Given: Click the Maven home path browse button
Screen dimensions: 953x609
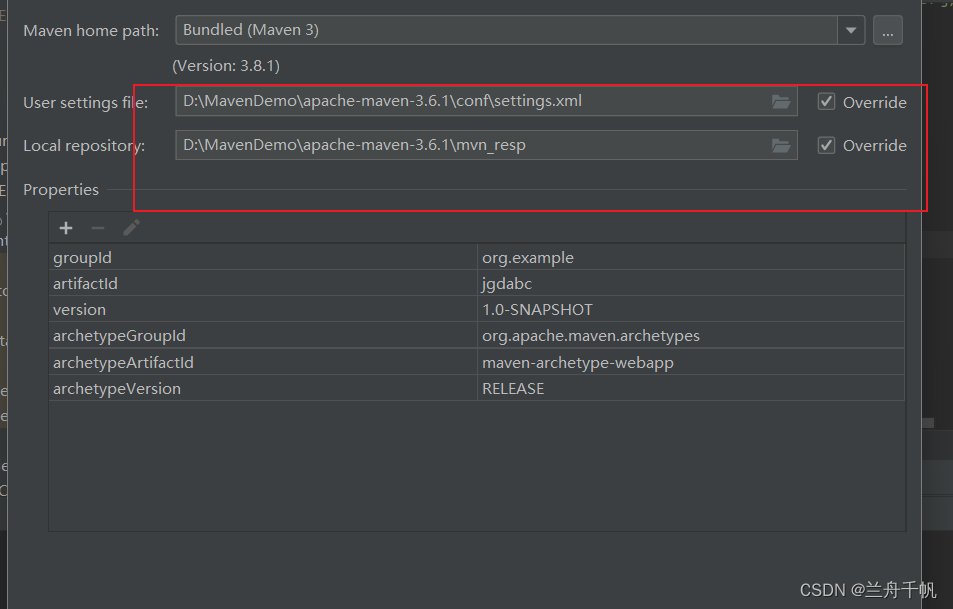Looking at the screenshot, I should click(887, 30).
